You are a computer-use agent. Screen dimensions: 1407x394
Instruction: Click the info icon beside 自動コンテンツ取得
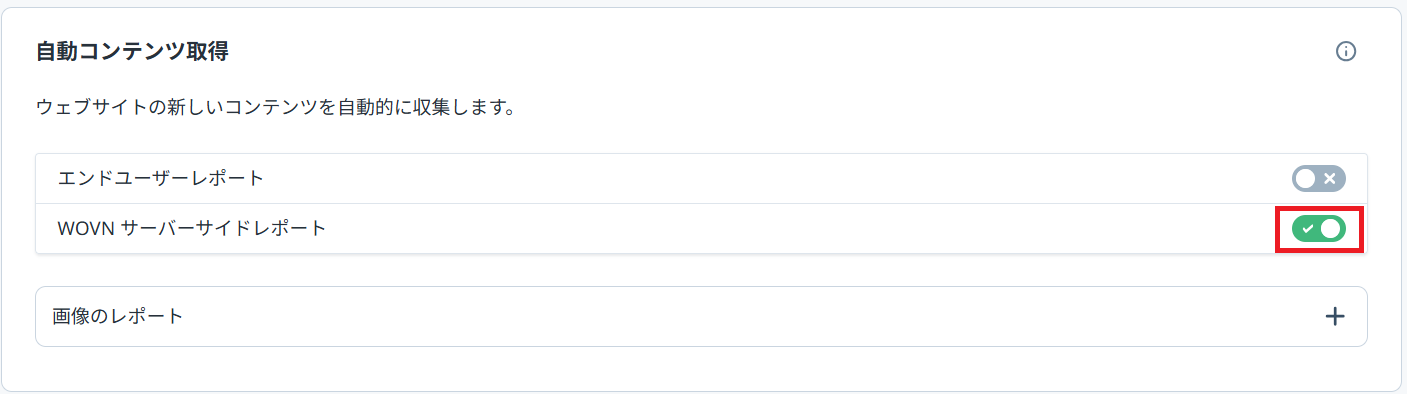(x=1346, y=51)
